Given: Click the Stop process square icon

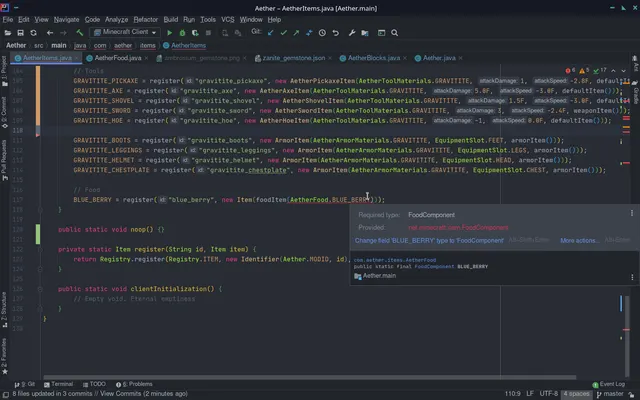Looking at the screenshot, I should point(209,33).
